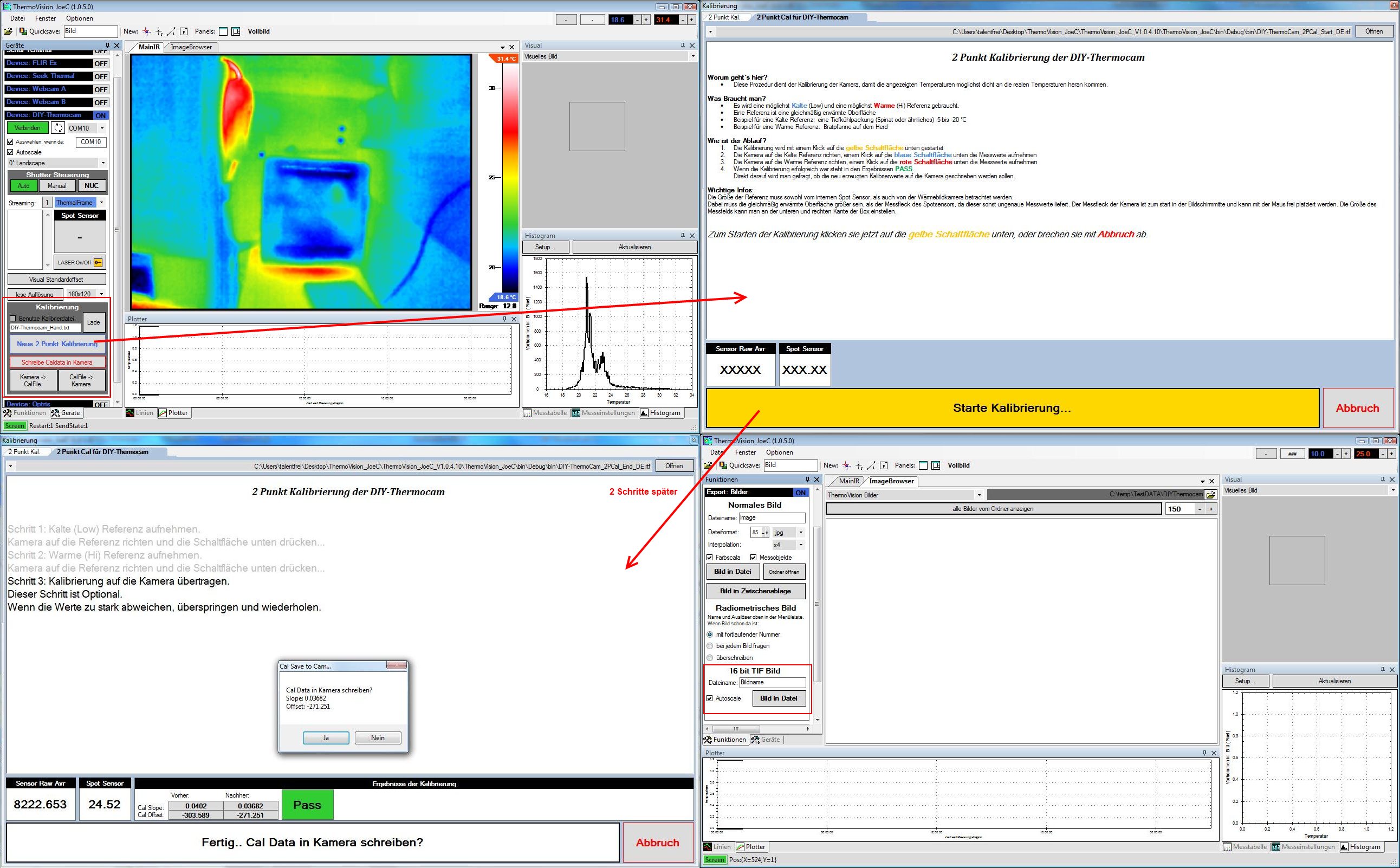Click the thermal color scale bar beside the IR image
This screenshot has height=868, width=1400.
[510, 178]
